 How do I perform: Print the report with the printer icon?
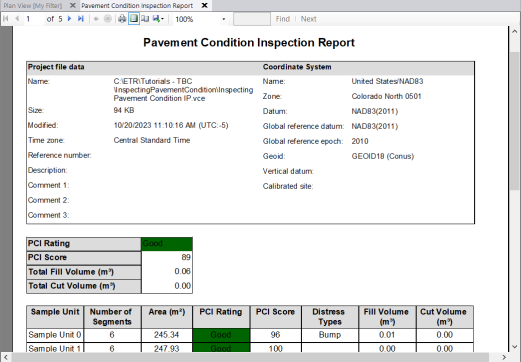click(122, 19)
